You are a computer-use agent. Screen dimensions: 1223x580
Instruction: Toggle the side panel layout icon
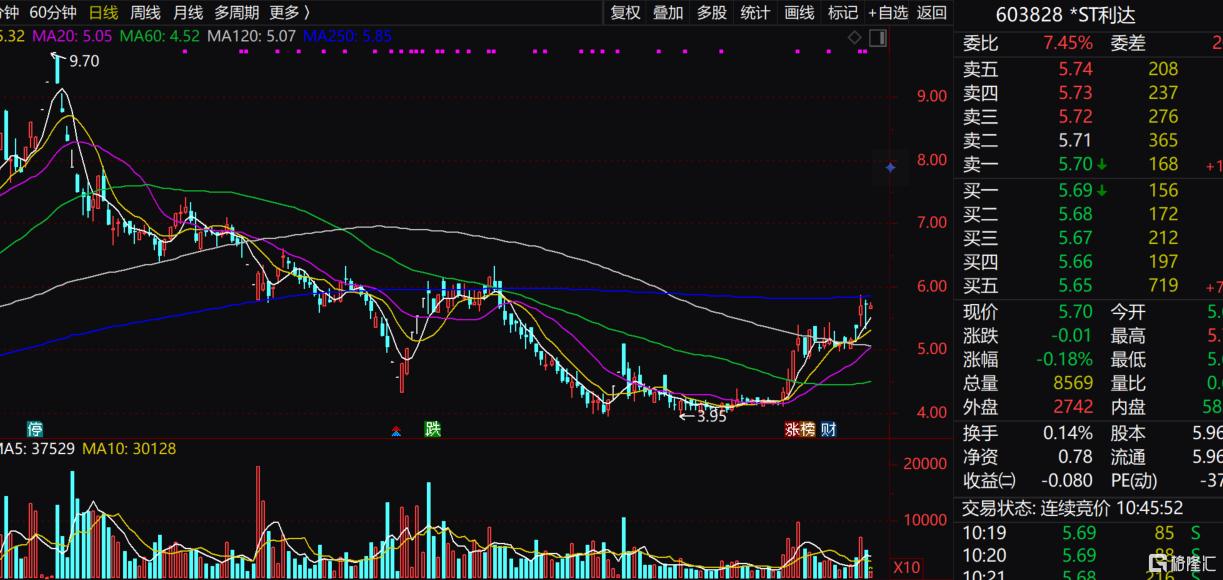[877, 38]
